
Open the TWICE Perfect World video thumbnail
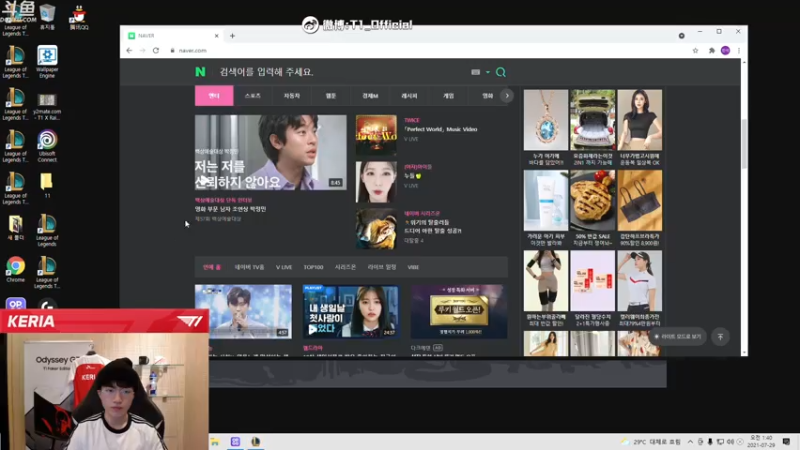[376, 135]
